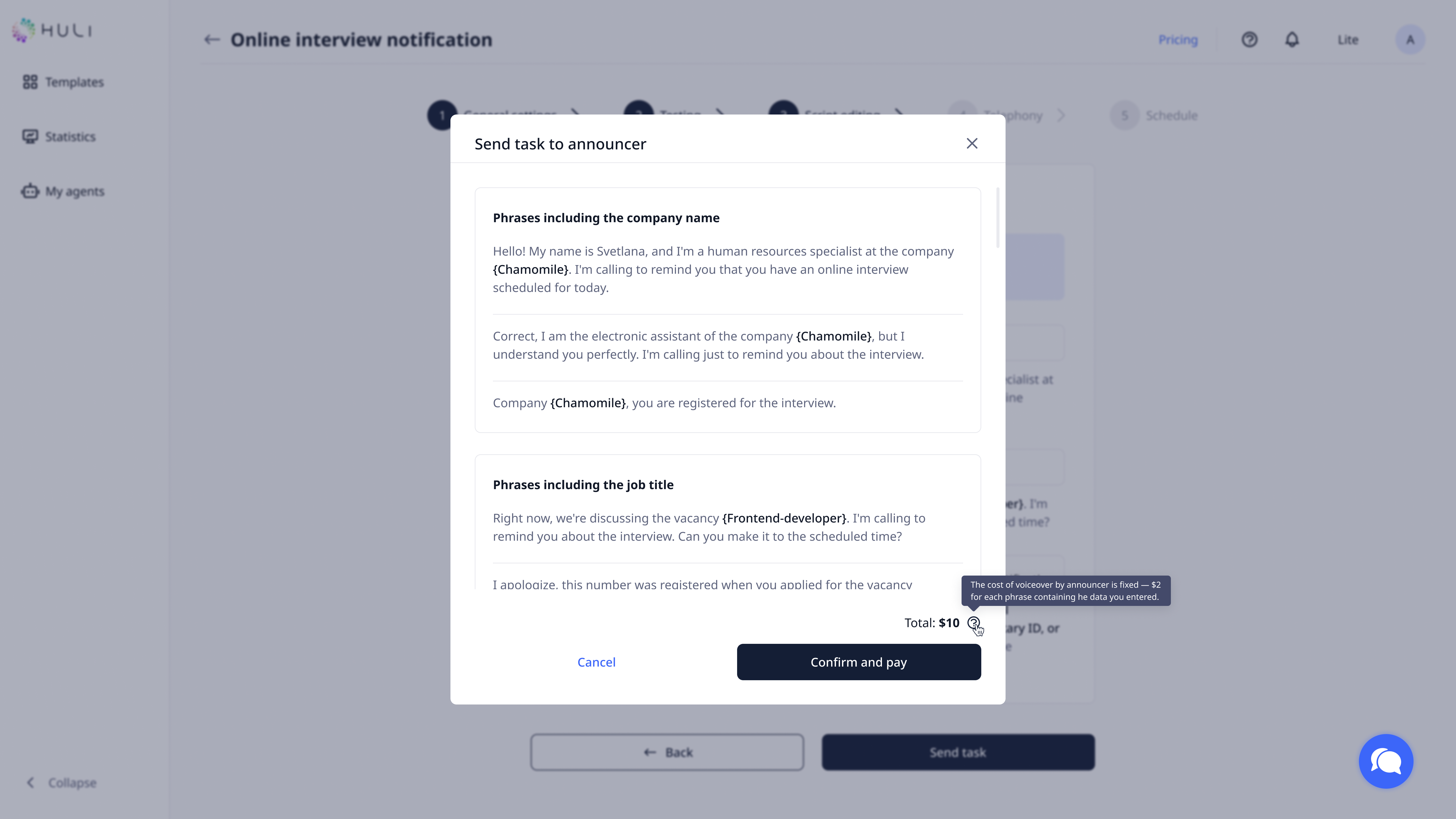Click the help icon next to Total
This screenshot has width=1456, height=819.
tap(973, 623)
